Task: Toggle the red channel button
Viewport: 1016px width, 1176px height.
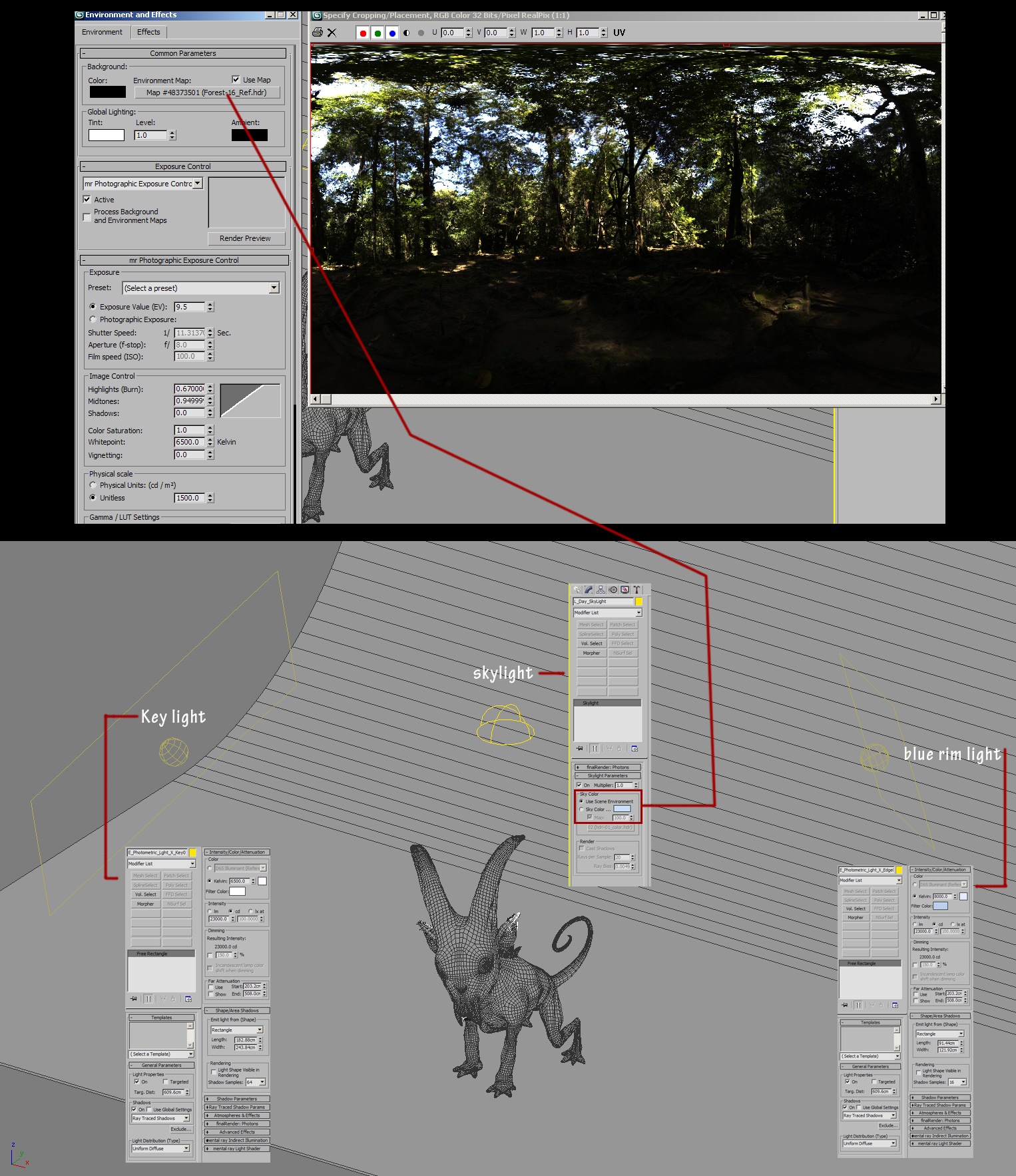Action: coord(363,33)
